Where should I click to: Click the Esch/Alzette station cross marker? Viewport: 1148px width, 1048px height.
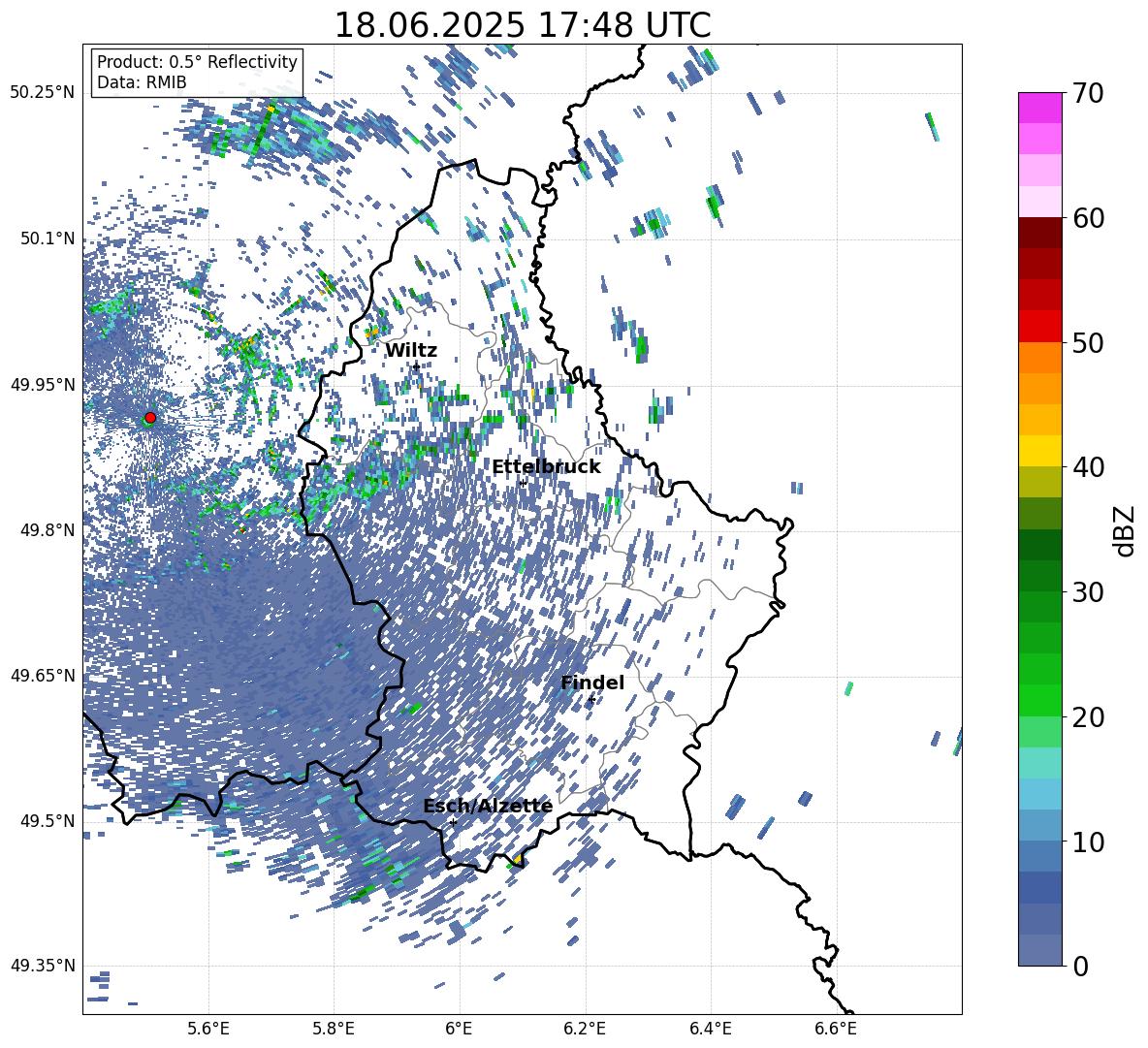point(453,822)
